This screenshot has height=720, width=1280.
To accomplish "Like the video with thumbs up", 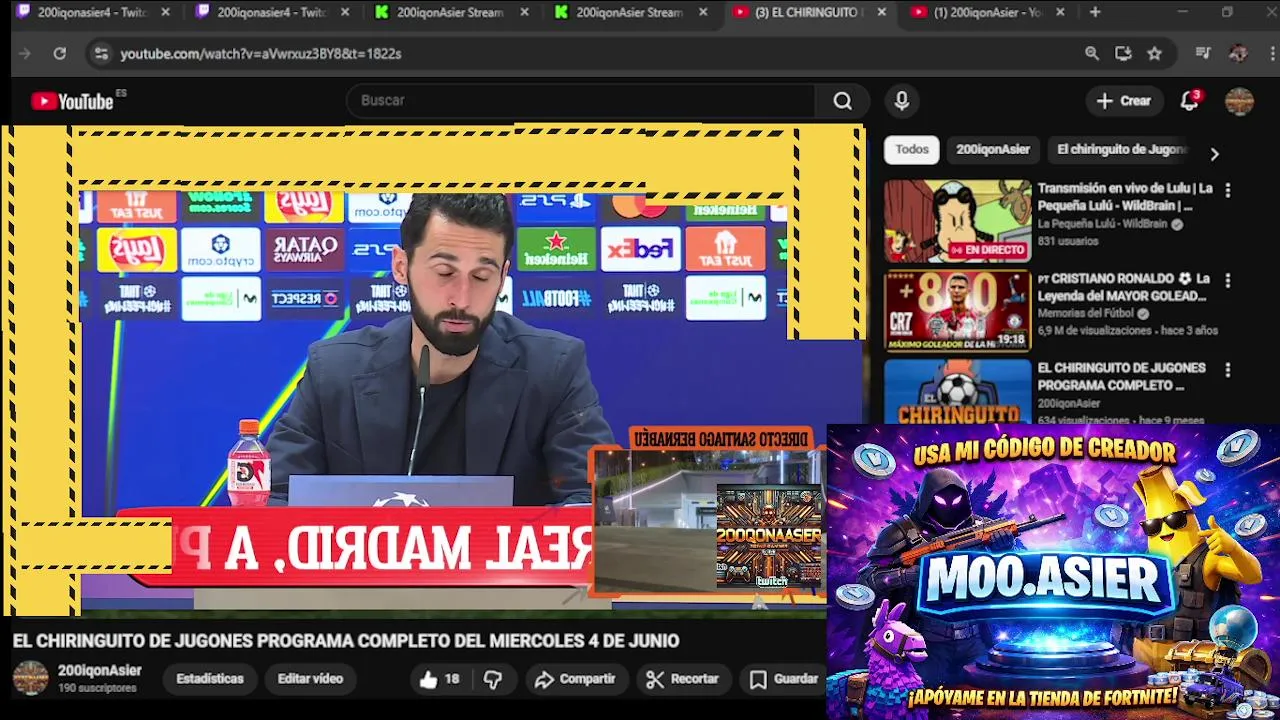I will coord(439,679).
